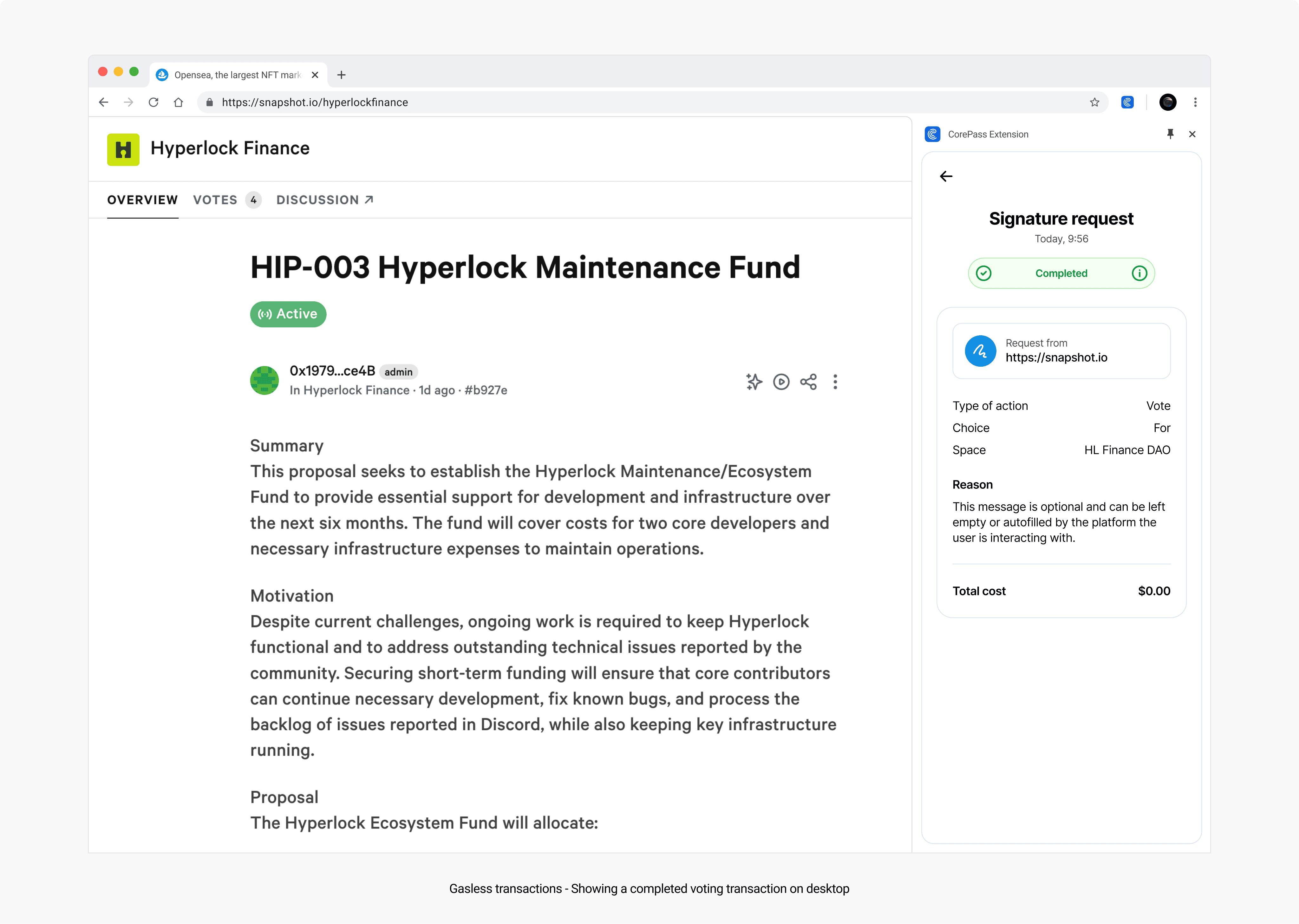Image resolution: width=1299 pixels, height=924 pixels.
Task: Open the Chrome three-dot menu
Action: pyautogui.click(x=1195, y=102)
